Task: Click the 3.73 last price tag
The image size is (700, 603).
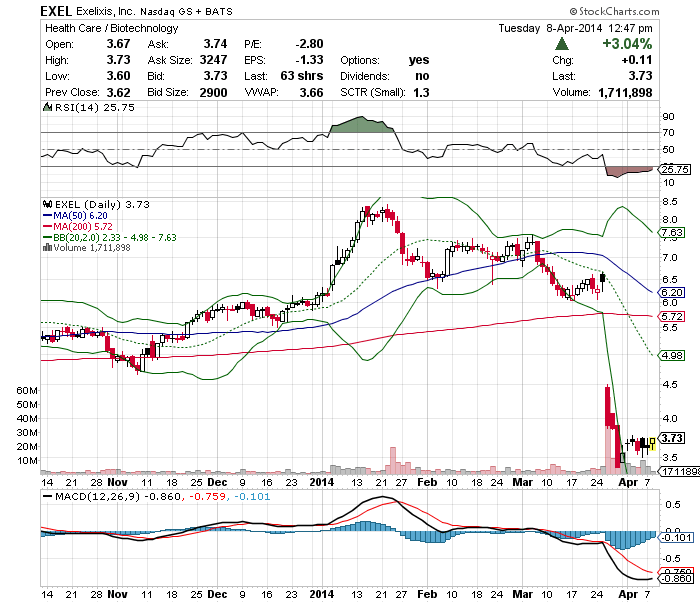Action: click(672, 438)
